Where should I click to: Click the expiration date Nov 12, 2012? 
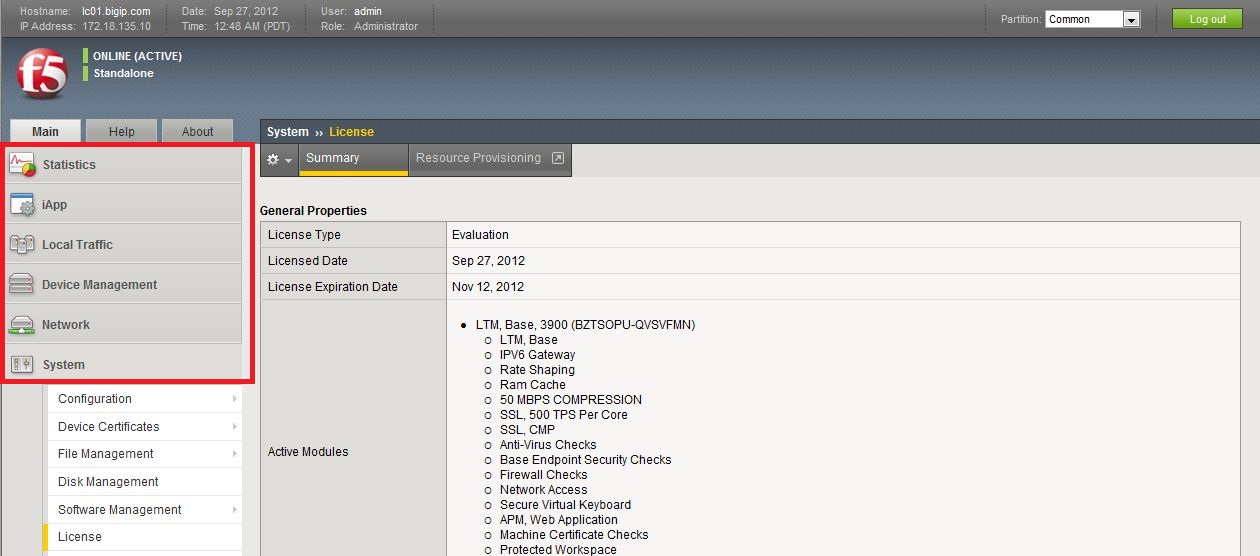[x=488, y=287]
